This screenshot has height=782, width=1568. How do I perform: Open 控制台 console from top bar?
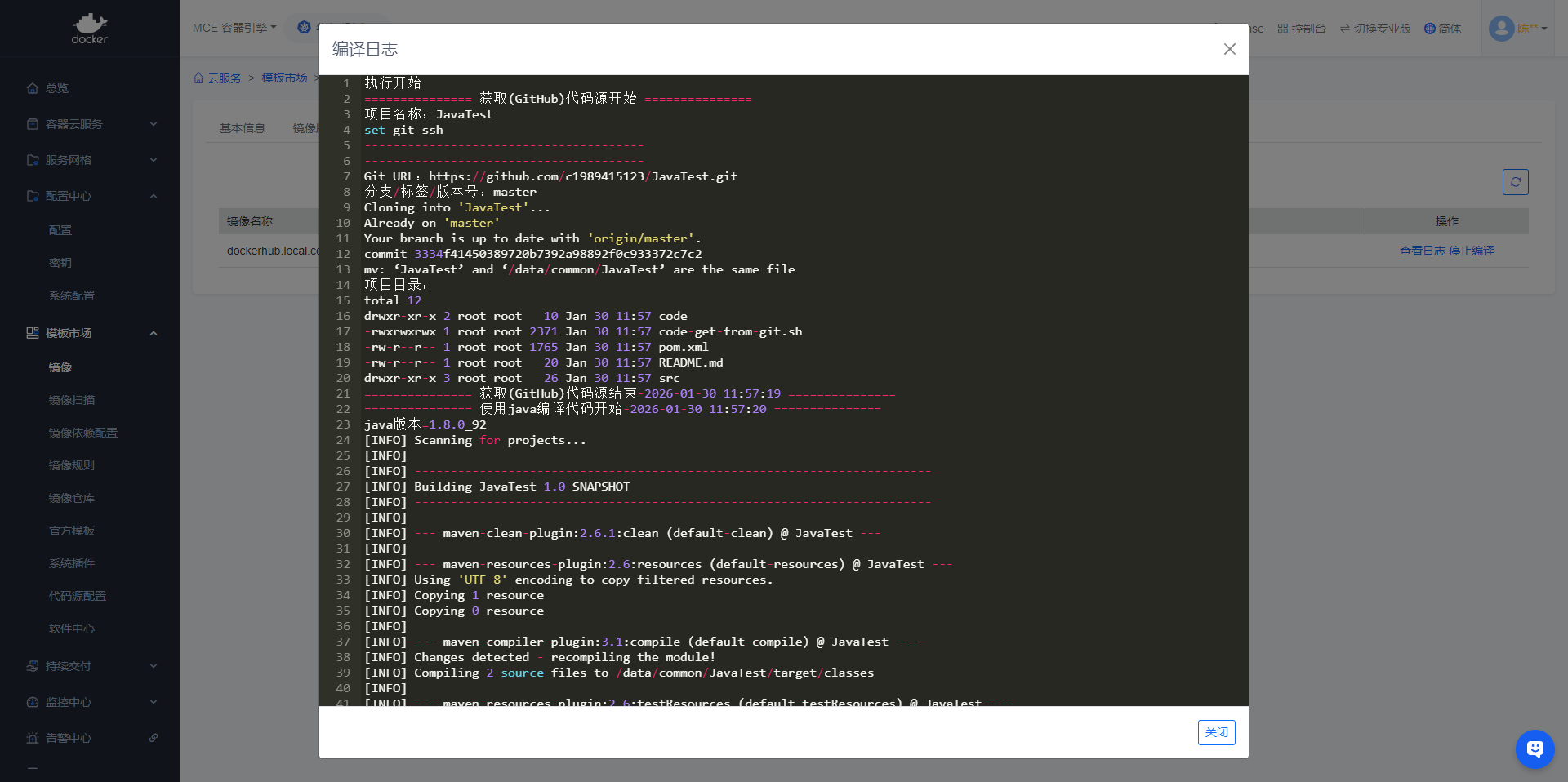click(x=1302, y=29)
